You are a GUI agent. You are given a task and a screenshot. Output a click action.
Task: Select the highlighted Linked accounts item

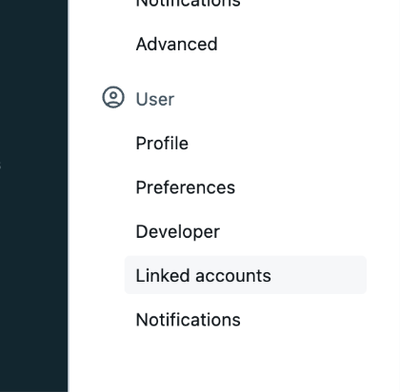246,275
